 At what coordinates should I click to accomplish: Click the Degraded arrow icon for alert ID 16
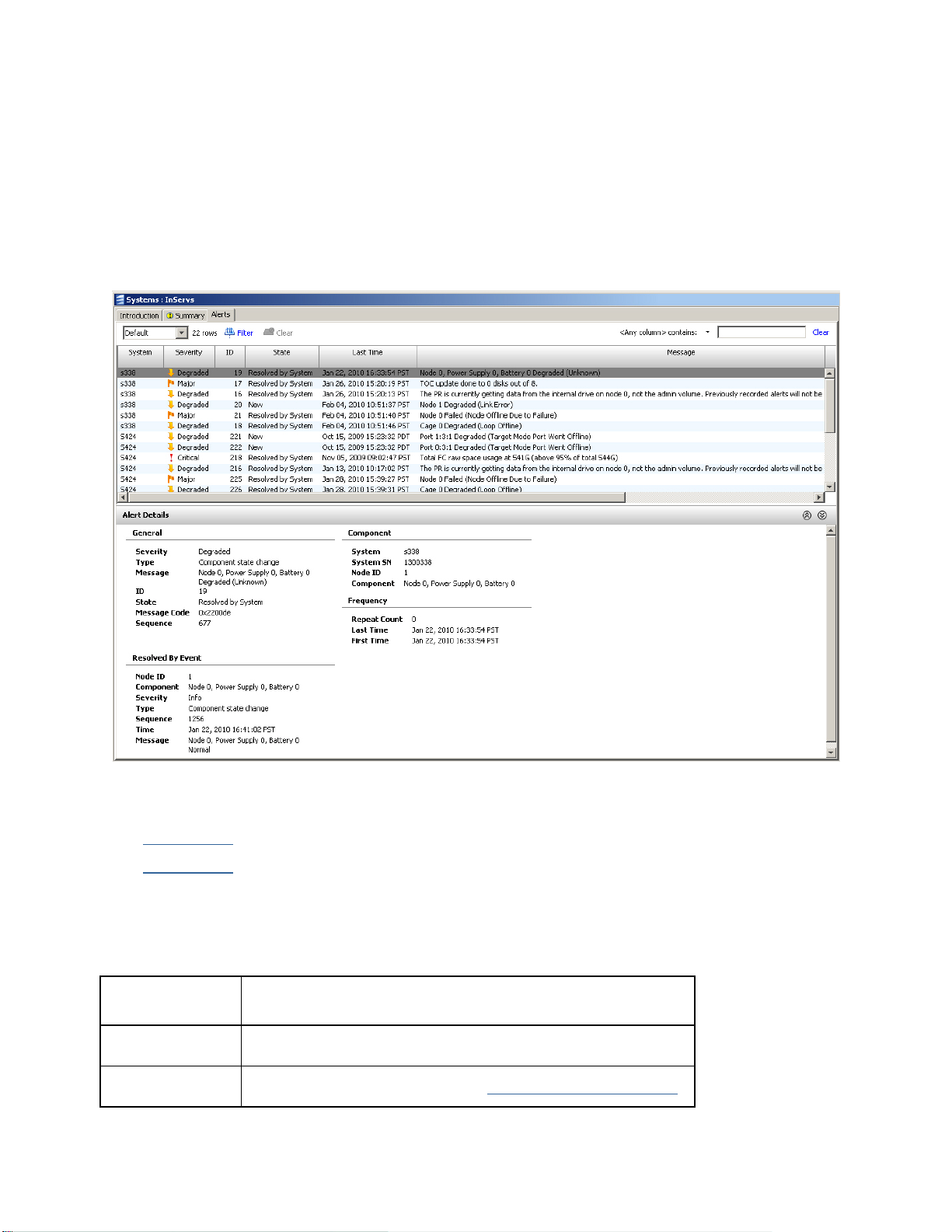tap(171, 394)
